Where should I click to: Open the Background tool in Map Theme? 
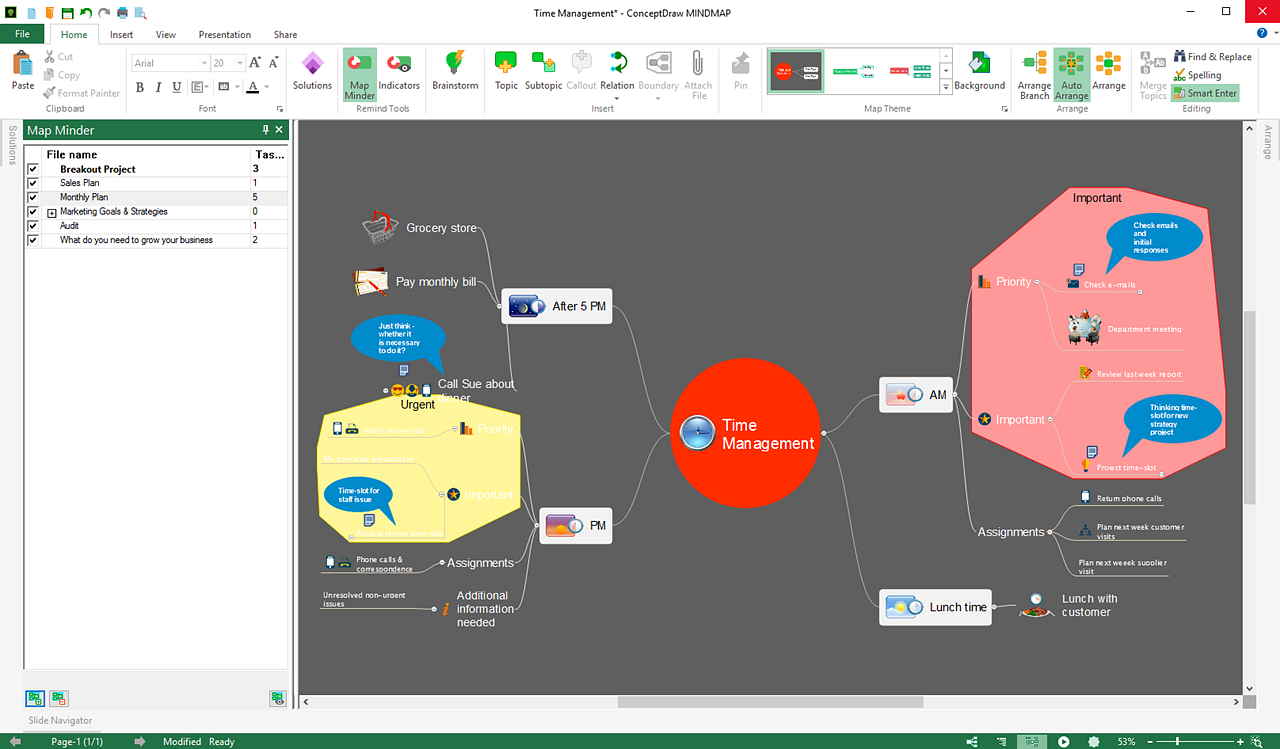[x=979, y=71]
